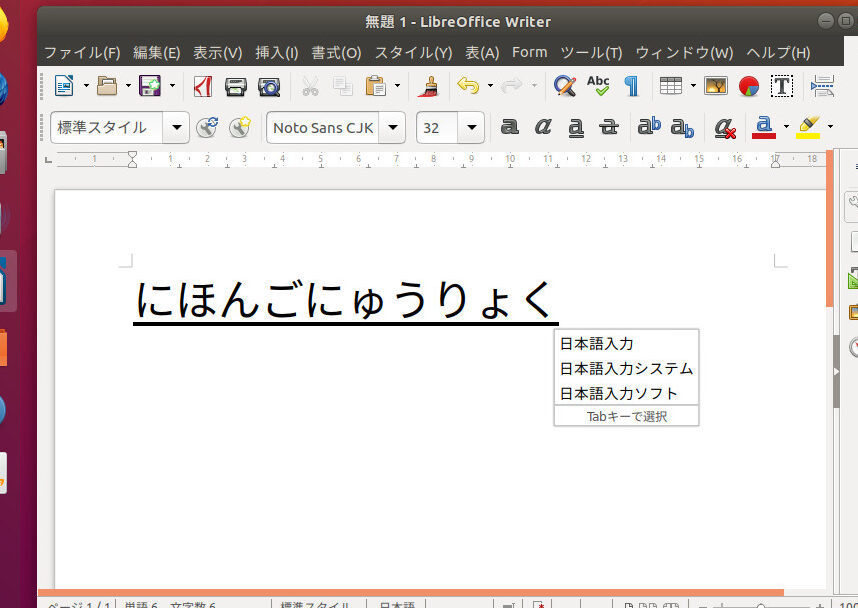Image resolution: width=858 pixels, height=608 pixels.
Task: Open the 挿入(I) menu
Action: pos(276,52)
